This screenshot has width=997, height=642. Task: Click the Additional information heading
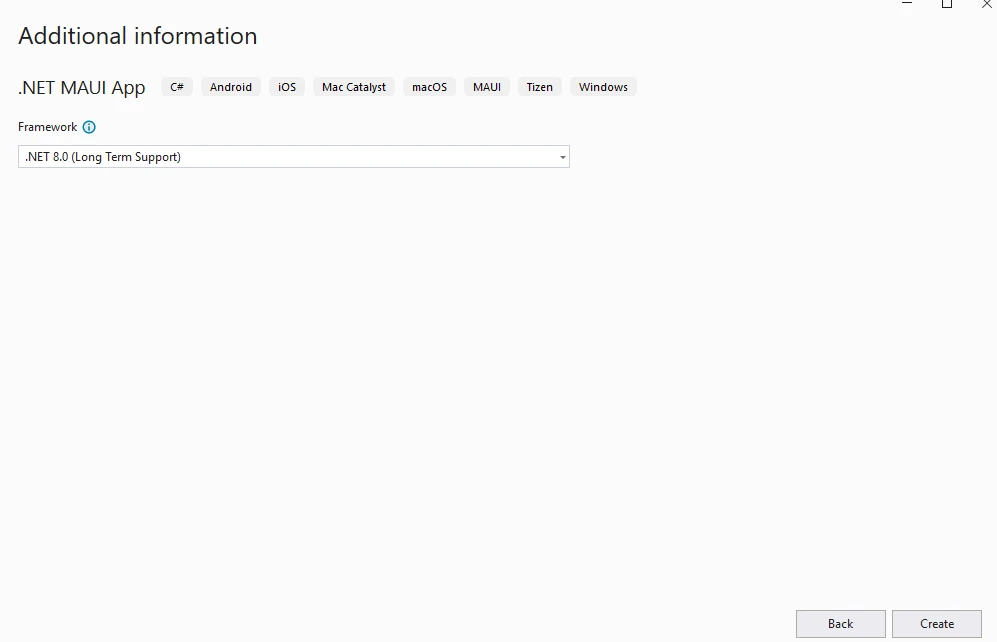click(138, 36)
